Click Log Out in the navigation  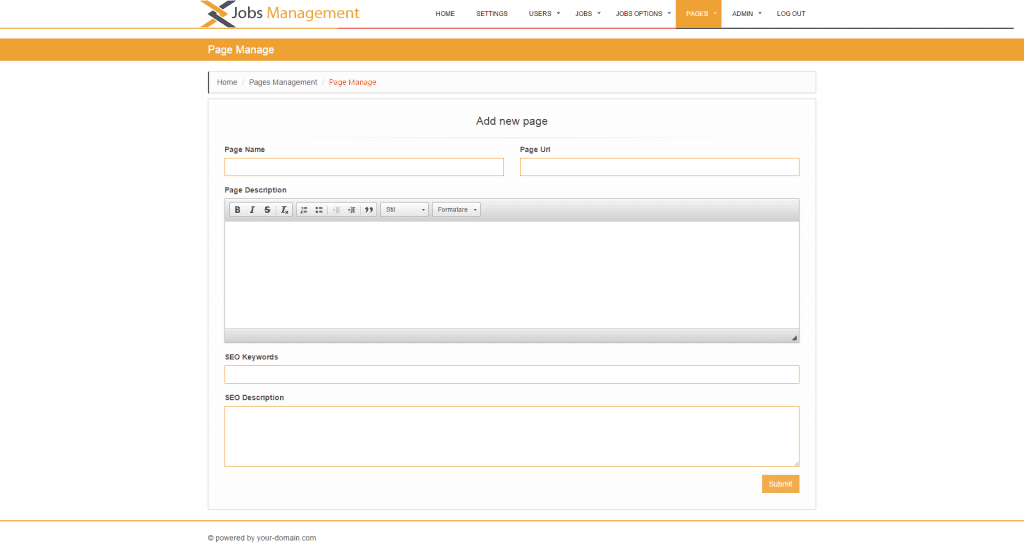(791, 14)
